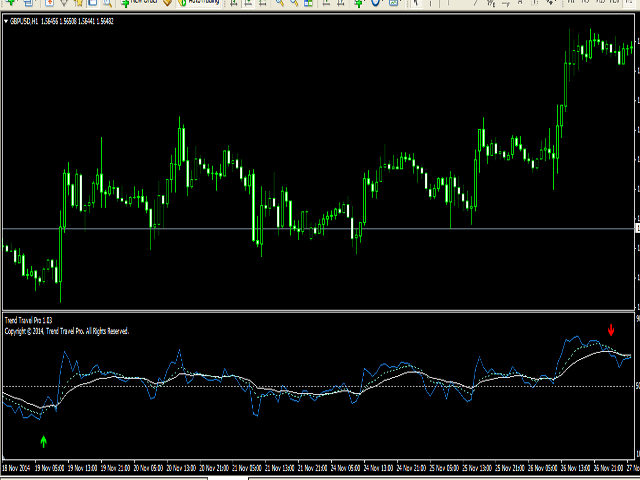Open the dropdown triangle beside GBPUSD,H1
The image size is (640, 480).
click(5, 22)
